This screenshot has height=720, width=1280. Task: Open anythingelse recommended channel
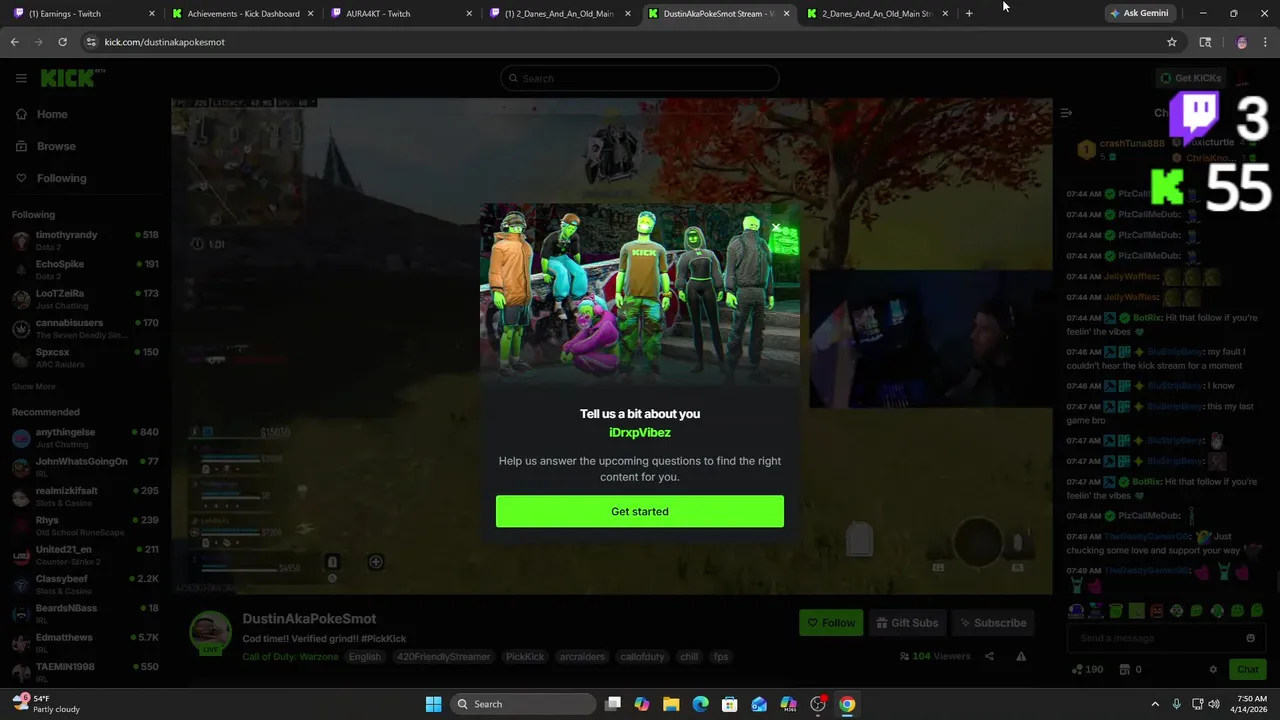click(x=85, y=438)
